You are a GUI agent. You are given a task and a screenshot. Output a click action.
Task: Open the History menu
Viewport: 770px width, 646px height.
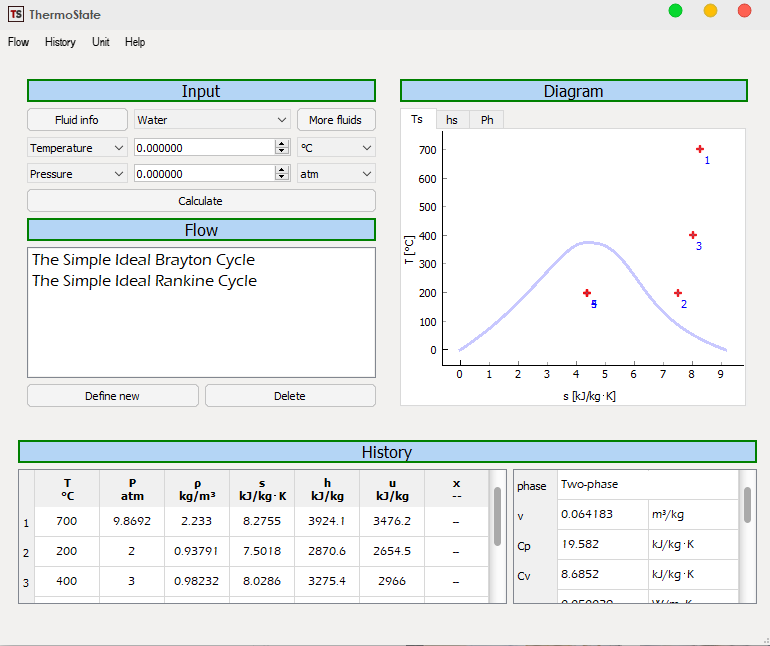pyautogui.click(x=60, y=42)
